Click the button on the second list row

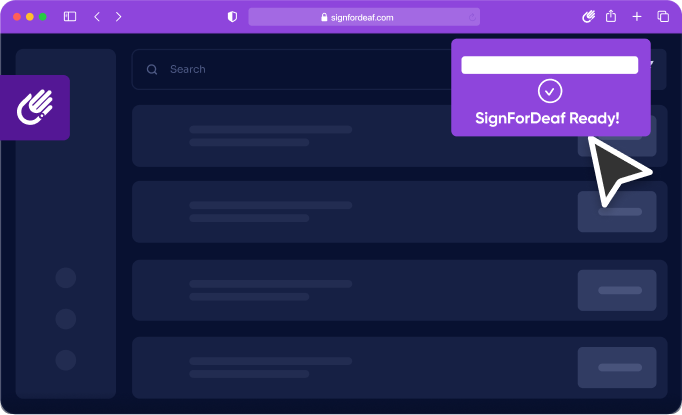[617, 211]
